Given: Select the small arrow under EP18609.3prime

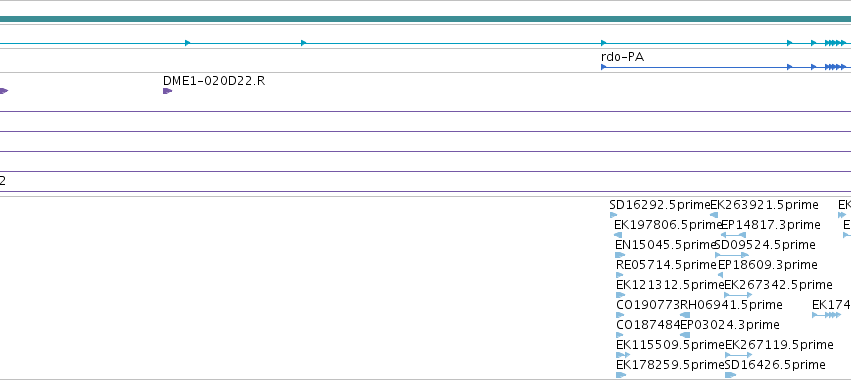Looking at the screenshot, I should (x=720, y=275).
